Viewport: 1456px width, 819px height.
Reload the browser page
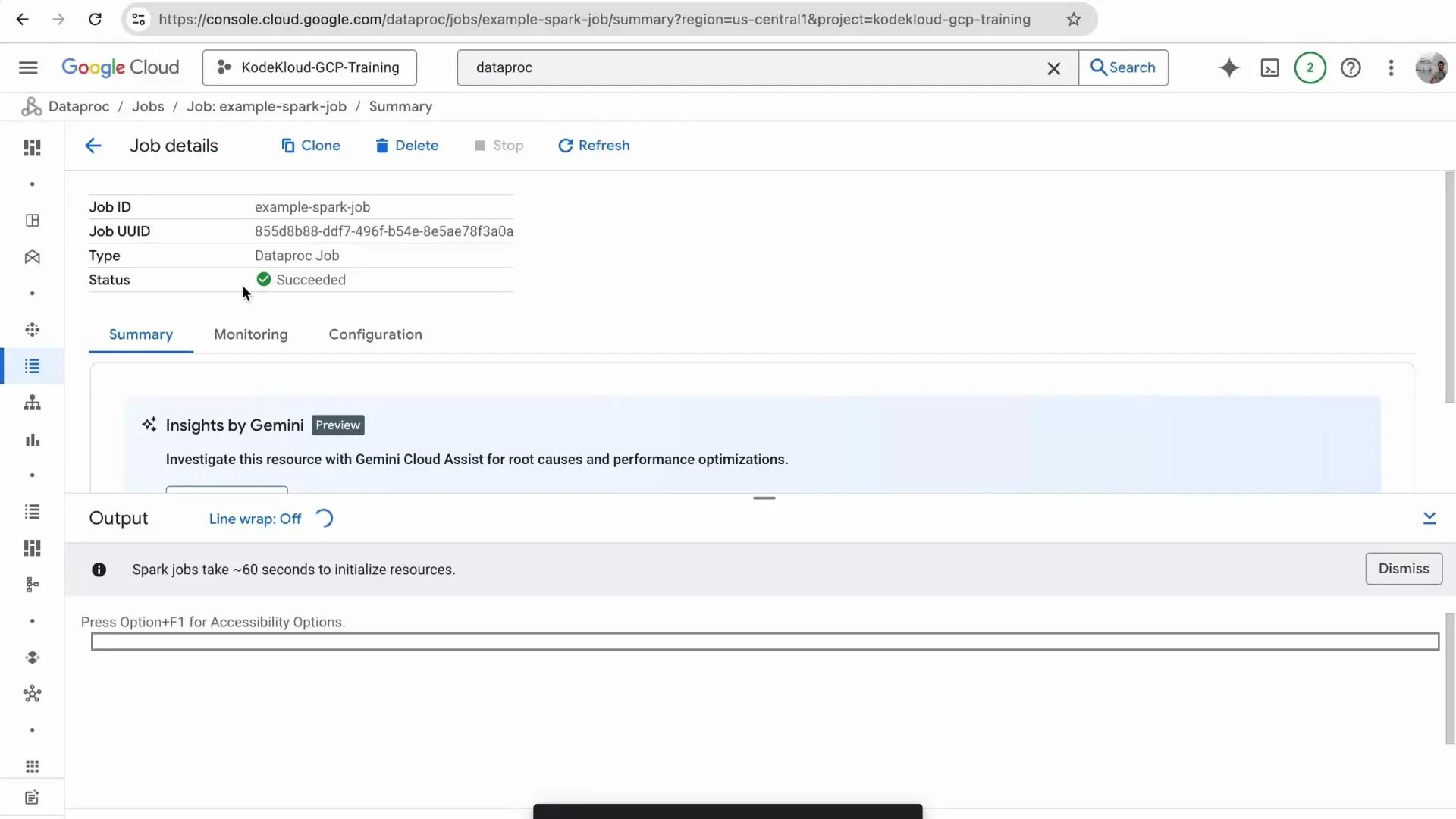tap(95, 20)
